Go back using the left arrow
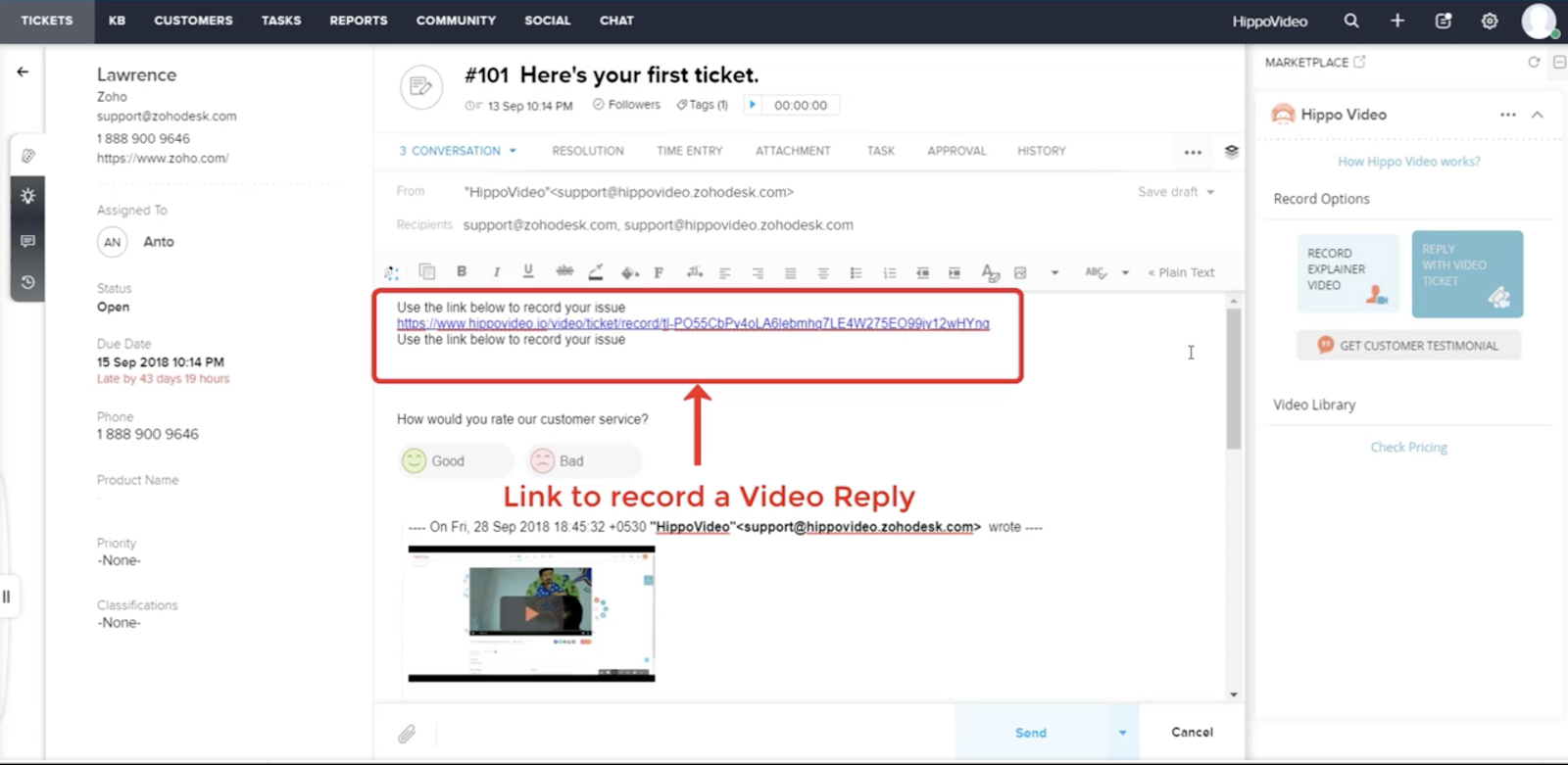This screenshot has height=765, width=1568. pyautogui.click(x=23, y=72)
